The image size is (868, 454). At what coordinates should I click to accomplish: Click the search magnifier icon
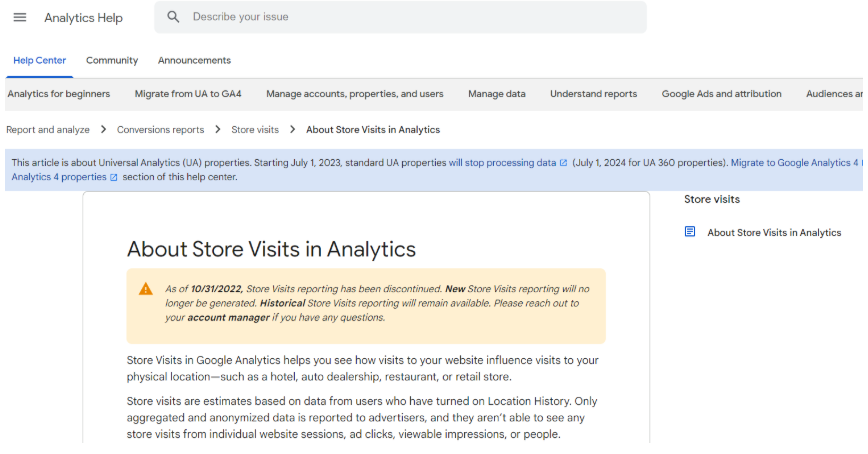point(174,17)
